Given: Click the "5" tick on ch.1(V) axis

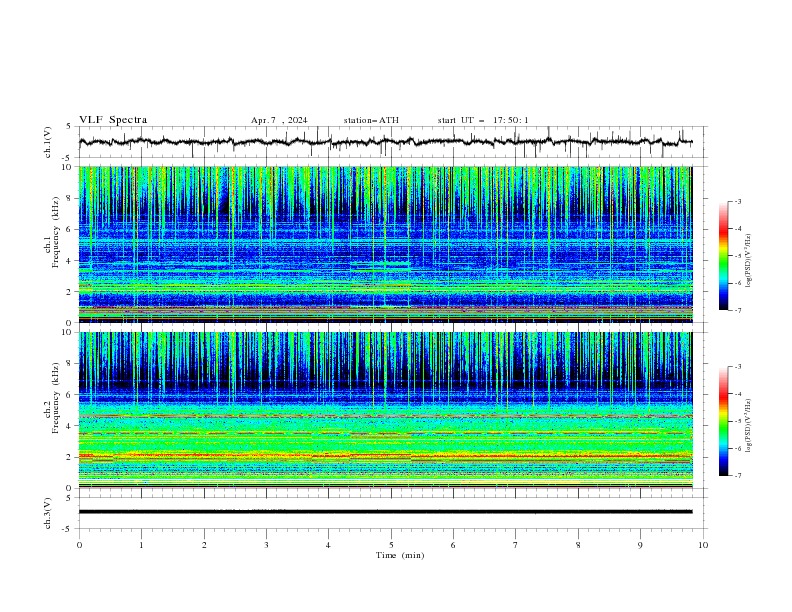Looking at the screenshot, I should click(x=69, y=127).
